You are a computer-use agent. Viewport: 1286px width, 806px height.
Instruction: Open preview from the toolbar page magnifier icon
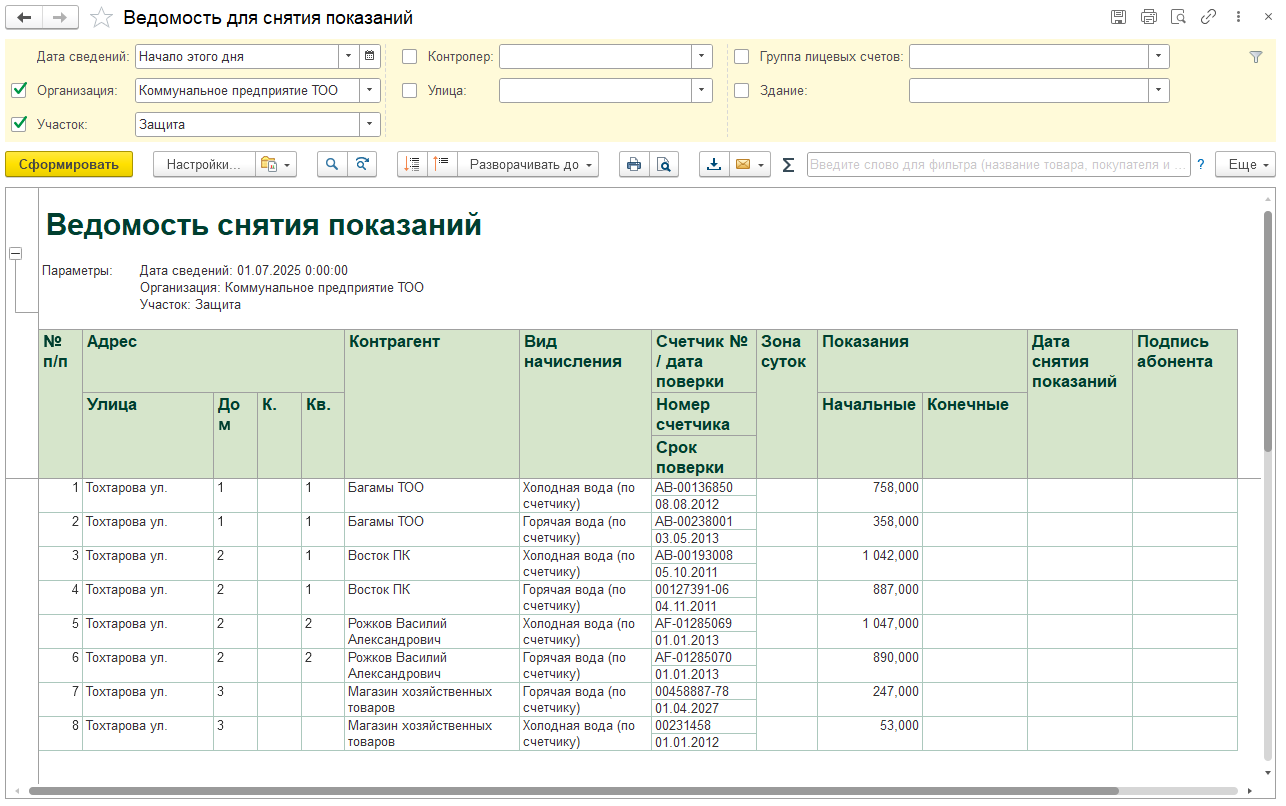pyautogui.click(x=663, y=165)
